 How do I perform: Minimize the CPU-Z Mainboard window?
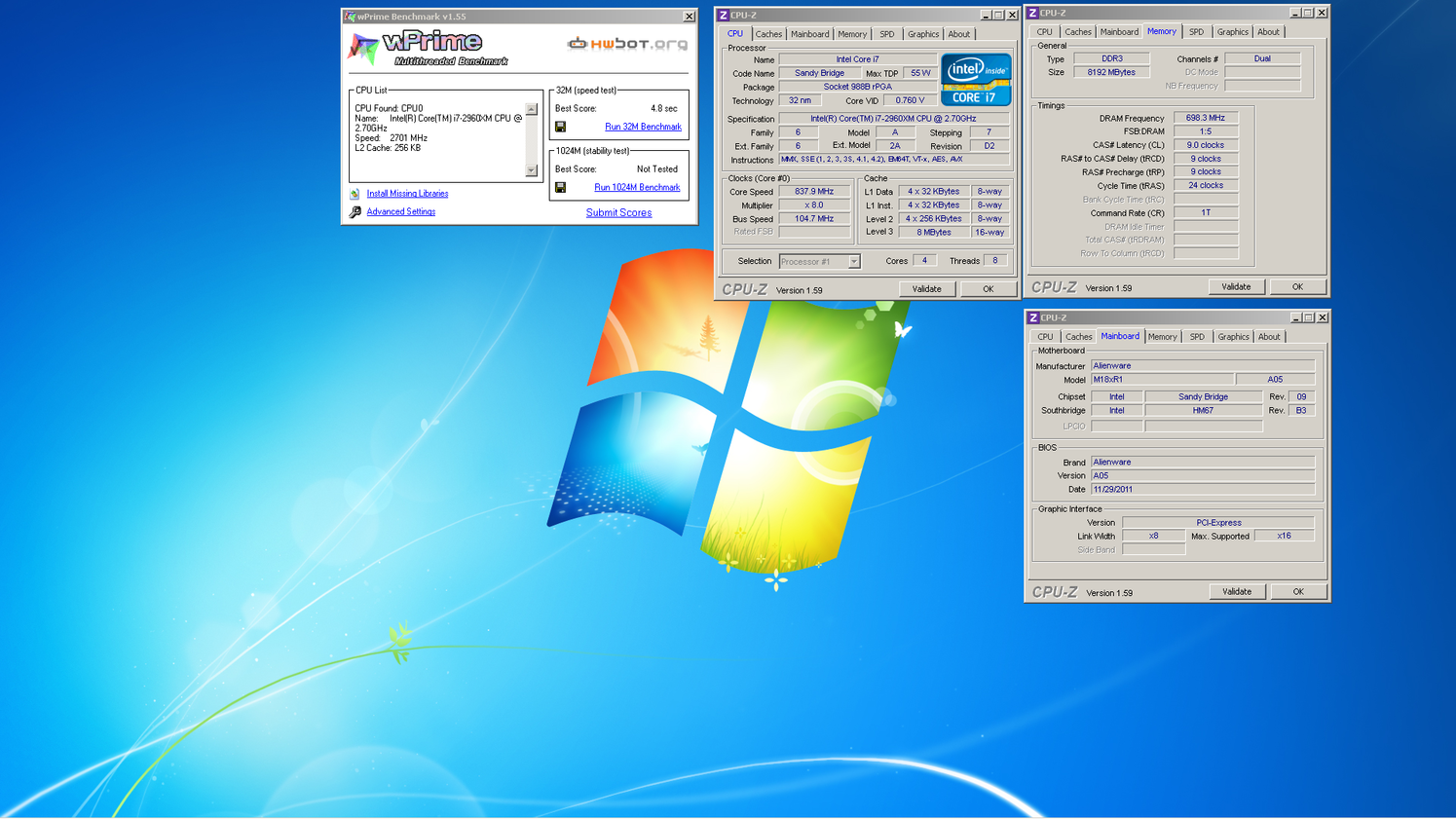tap(1295, 318)
